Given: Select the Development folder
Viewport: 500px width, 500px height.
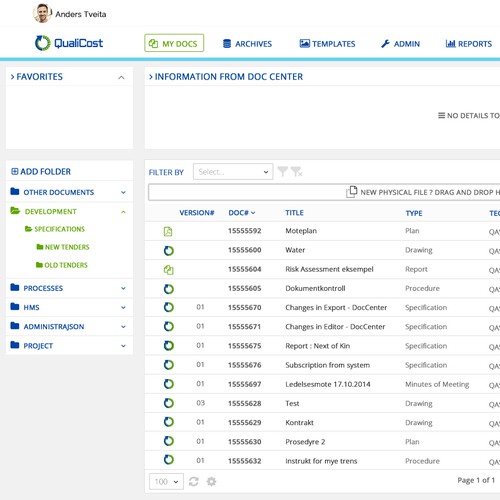Looking at the screenshot, I should [44, 211].
